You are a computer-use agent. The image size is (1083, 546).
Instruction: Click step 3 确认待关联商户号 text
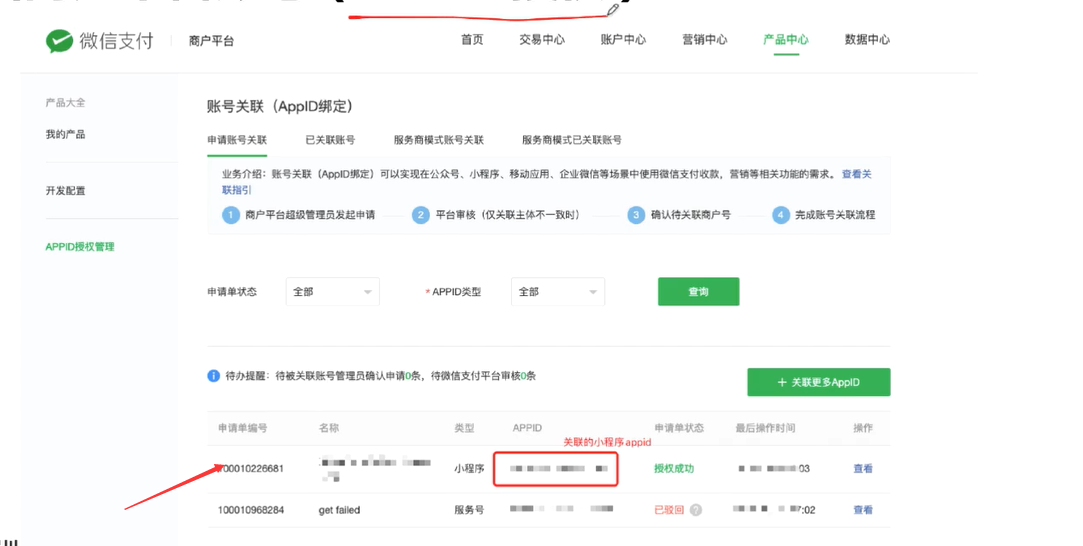click(691, 215)
